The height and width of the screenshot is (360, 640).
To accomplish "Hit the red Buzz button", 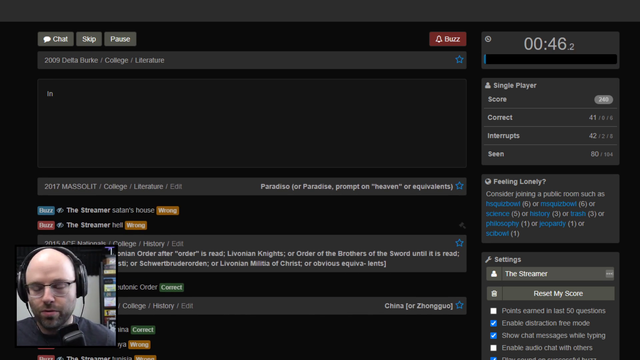I will (x=447, y=39).
